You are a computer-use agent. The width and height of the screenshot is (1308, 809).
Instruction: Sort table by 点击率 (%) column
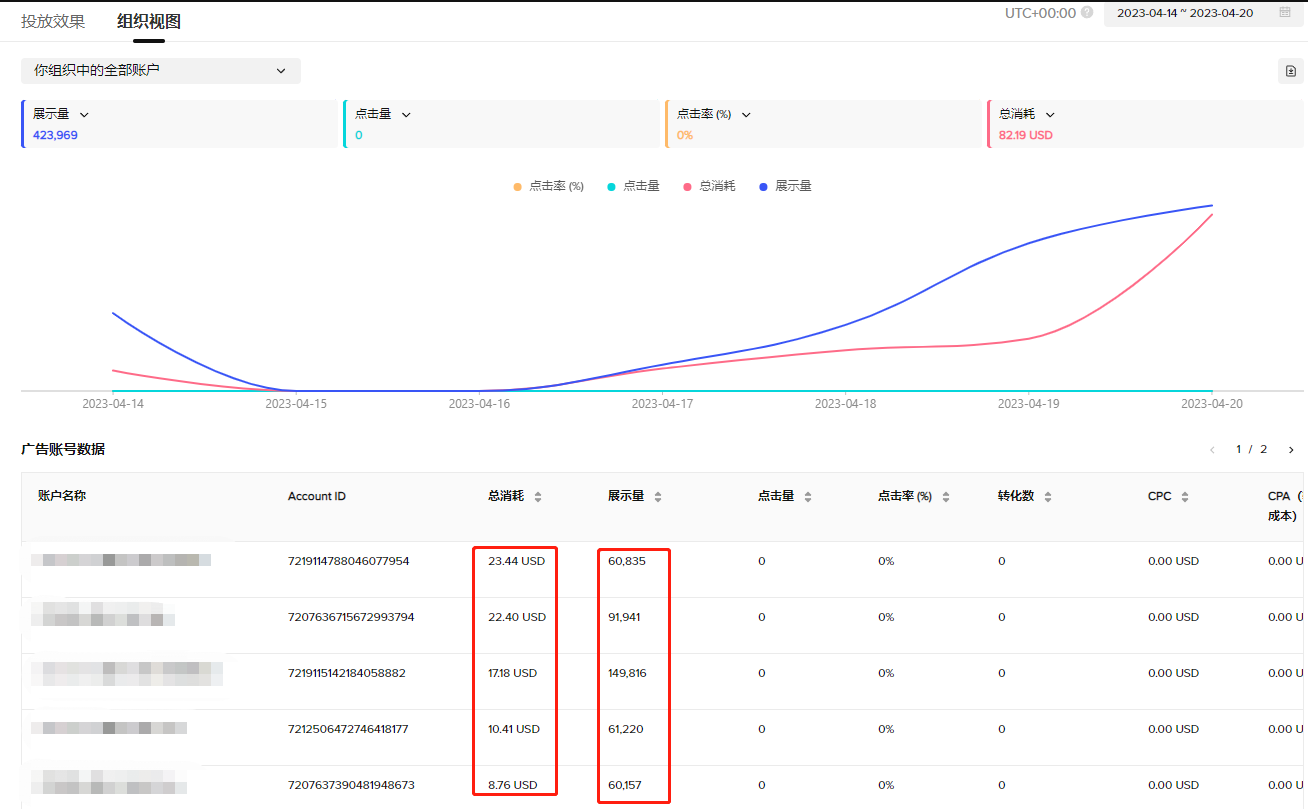point(946,497)
